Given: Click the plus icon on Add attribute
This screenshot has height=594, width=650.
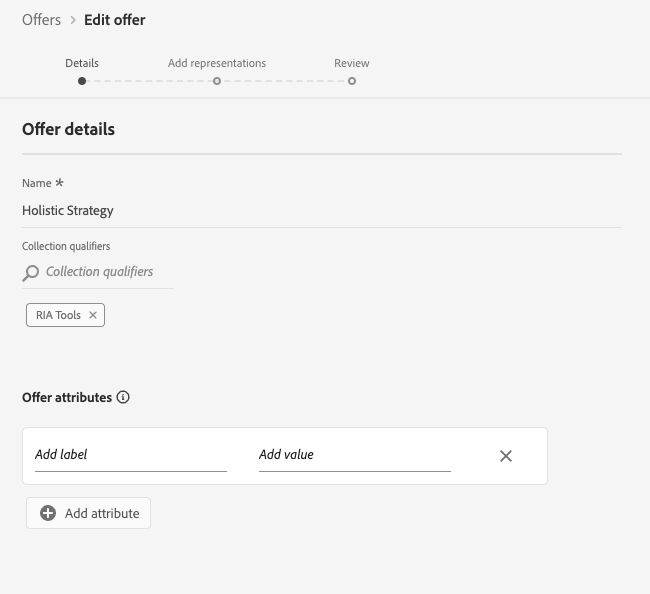Looking at the screenshot, I should 48,513.
